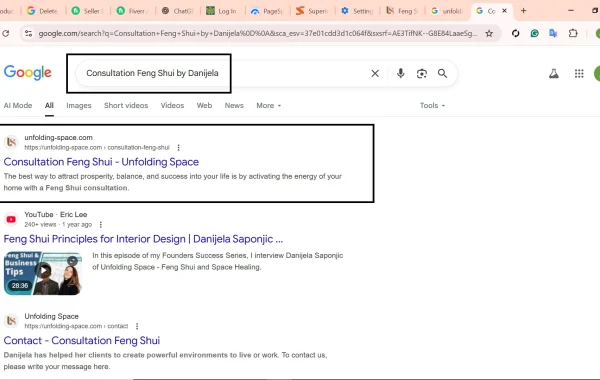Close the current Google search tab
Image resolution: width=600 pixels, height=380 pixels.
pos(504,11)
